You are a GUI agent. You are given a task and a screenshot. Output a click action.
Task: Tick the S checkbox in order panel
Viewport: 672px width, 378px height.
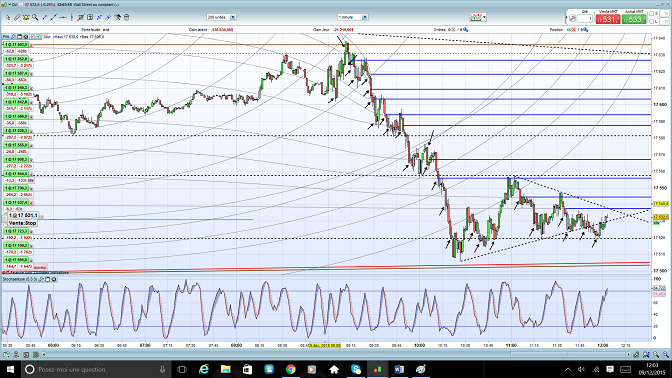point(652,14)
